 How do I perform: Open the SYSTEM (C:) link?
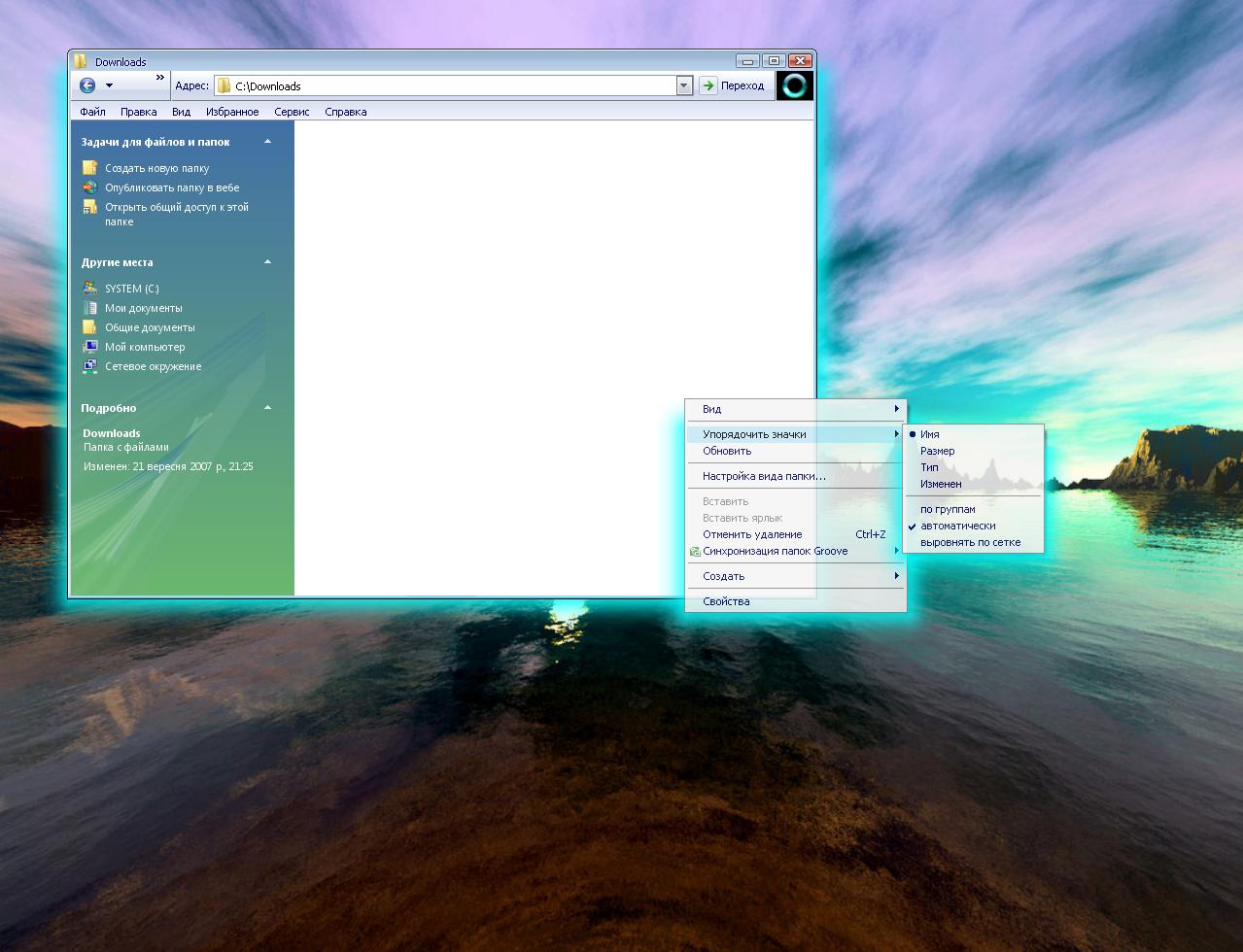pos(132,289)
